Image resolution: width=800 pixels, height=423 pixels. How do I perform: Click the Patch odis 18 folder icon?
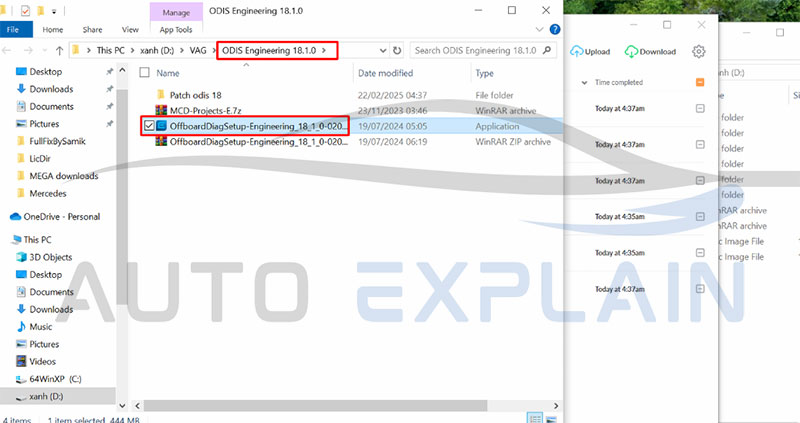[161, 94]
